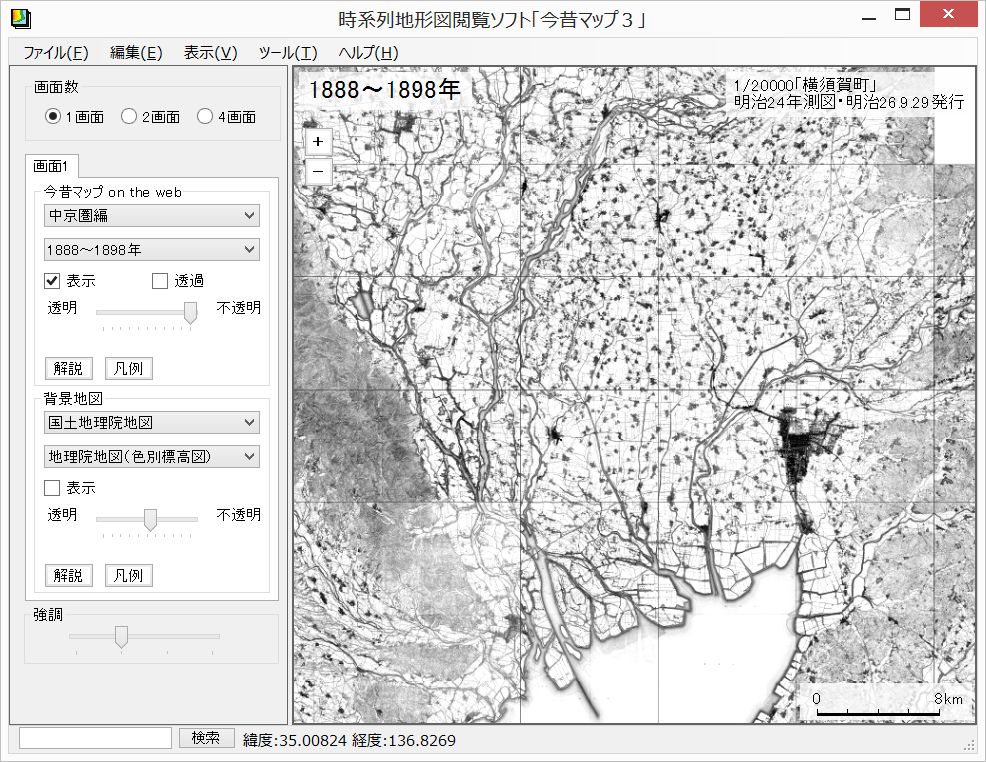Click 凡例 button under 背景地図 section
Image resolution: width=986 pixels, height=762 pixels.
click(128, 575)
